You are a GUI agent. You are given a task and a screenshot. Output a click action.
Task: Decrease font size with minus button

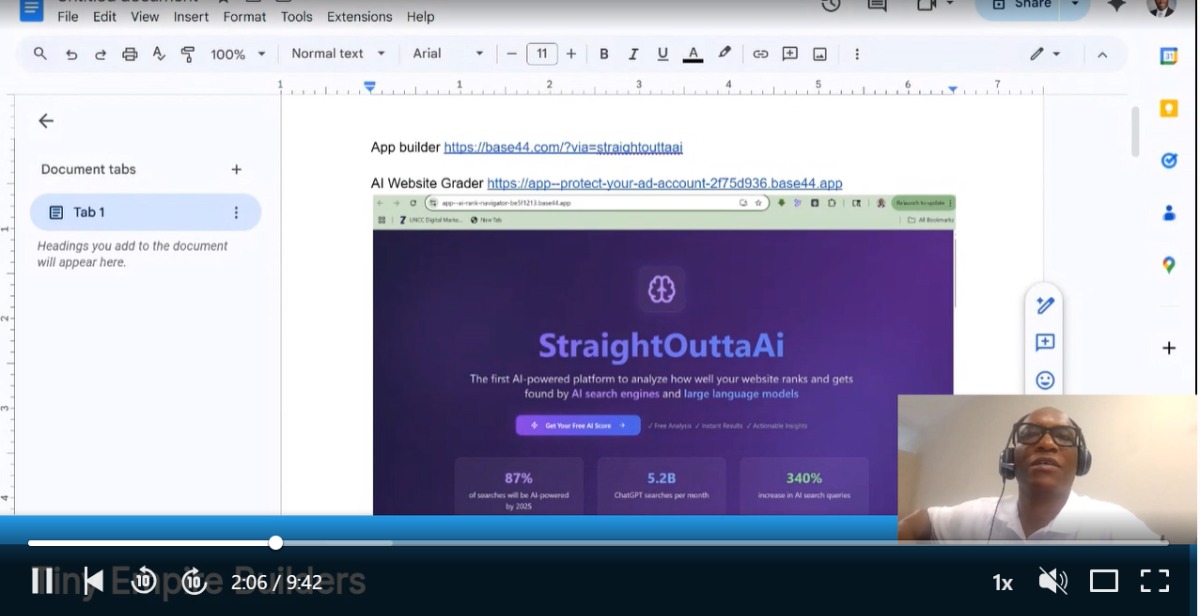pyautogui.click(x=512, y=54)
